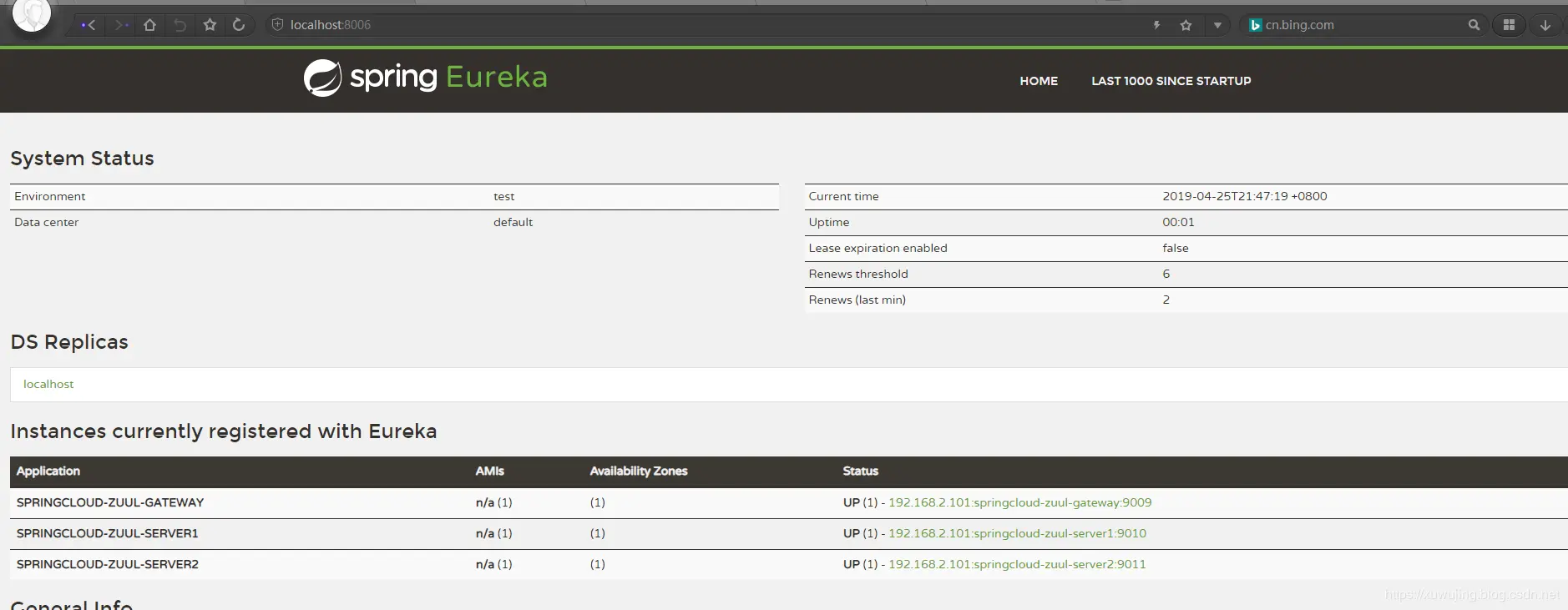Click the security shield icon in address bar
The width and height of the screenshot is (1568, 610).
278,25
